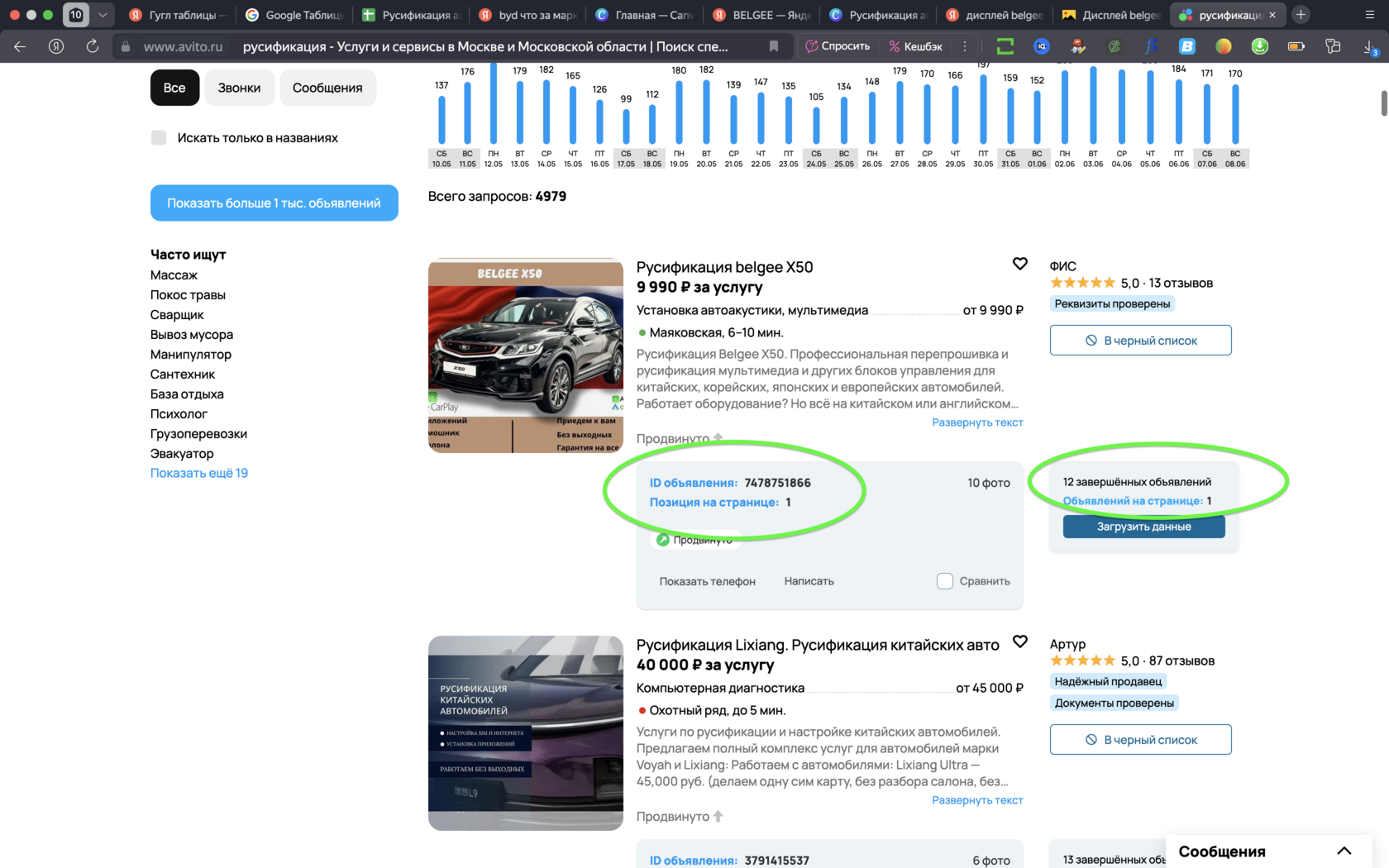The width and height of the screenshot is (1389, 868).
Task: Toggle Искать только в названиях checkbox
Action: tap(159, 137)
